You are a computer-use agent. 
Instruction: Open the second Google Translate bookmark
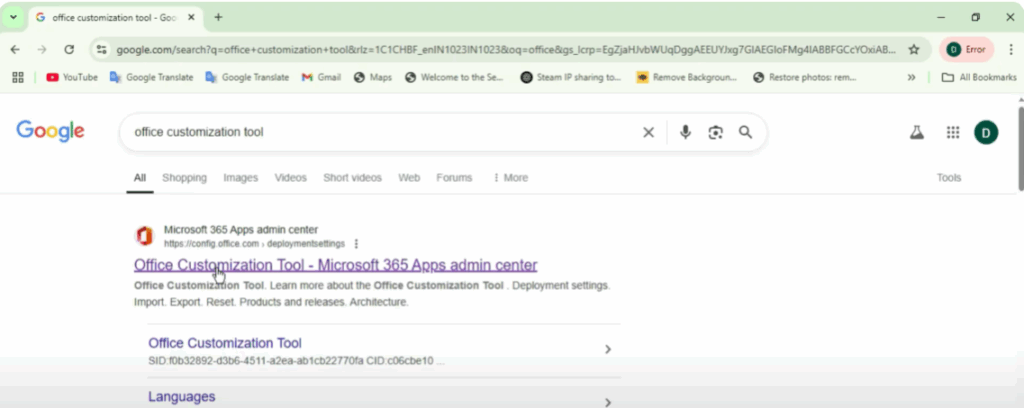pos(247,77)
